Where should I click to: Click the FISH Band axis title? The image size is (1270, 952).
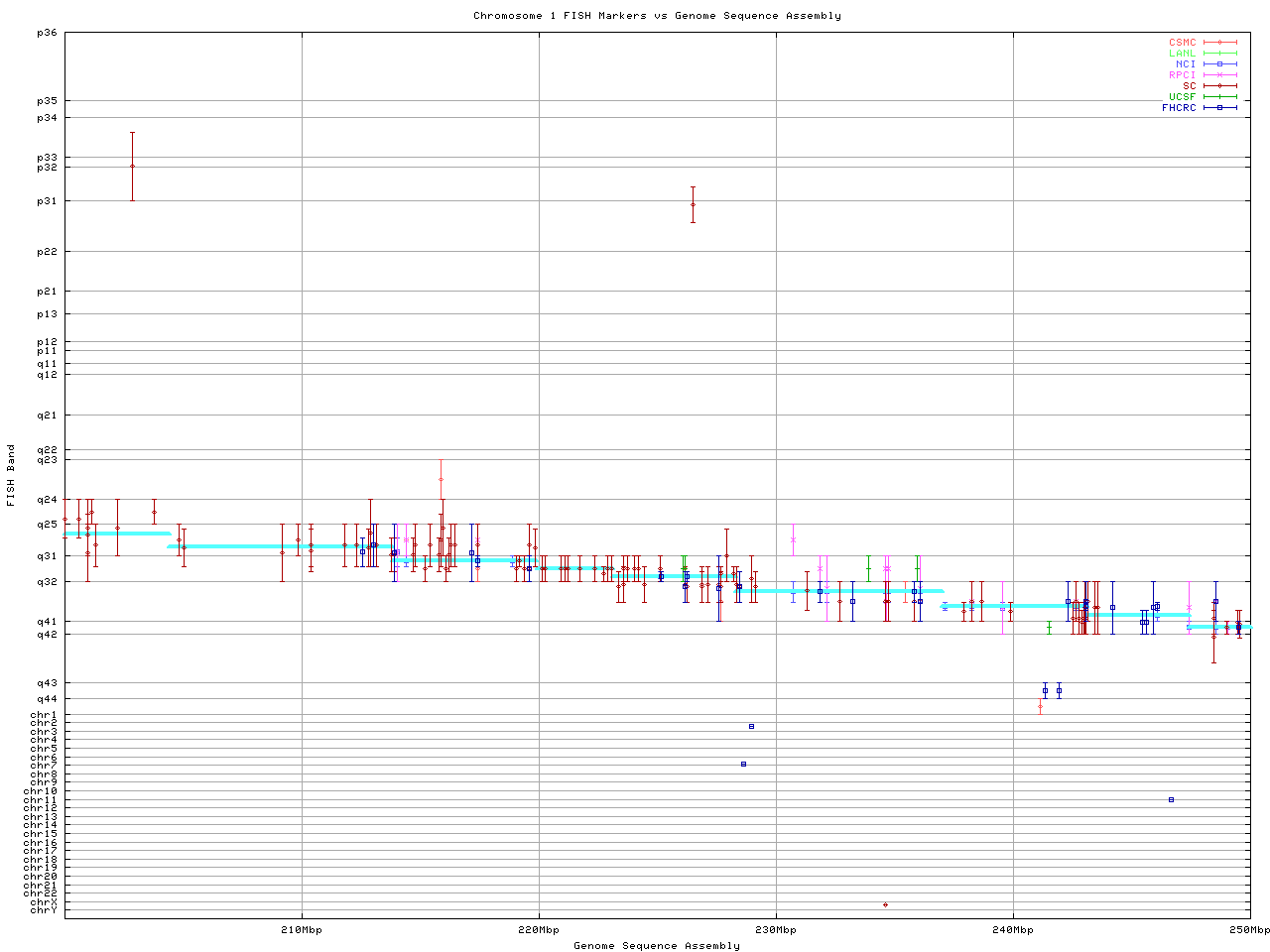click(11, 475)
